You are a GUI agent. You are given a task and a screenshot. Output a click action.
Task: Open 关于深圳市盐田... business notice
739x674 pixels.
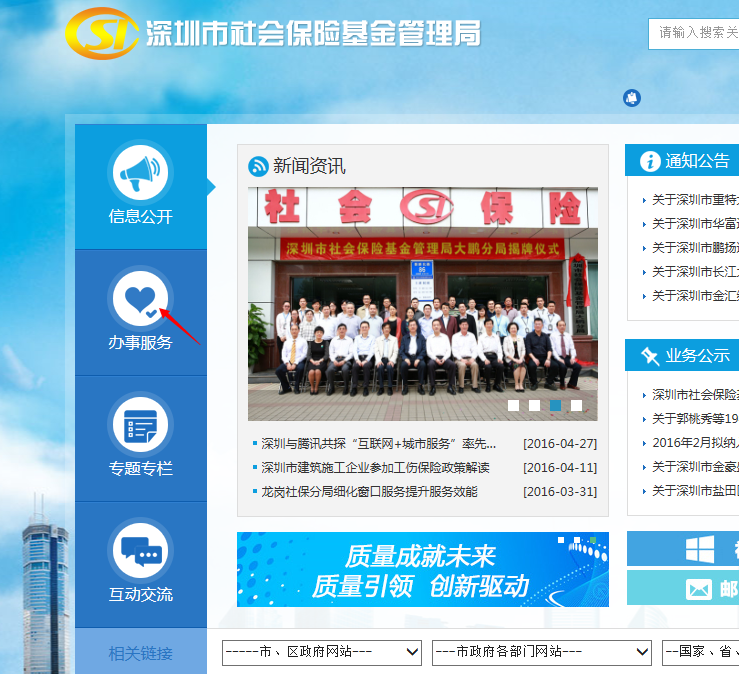point(695,491)
